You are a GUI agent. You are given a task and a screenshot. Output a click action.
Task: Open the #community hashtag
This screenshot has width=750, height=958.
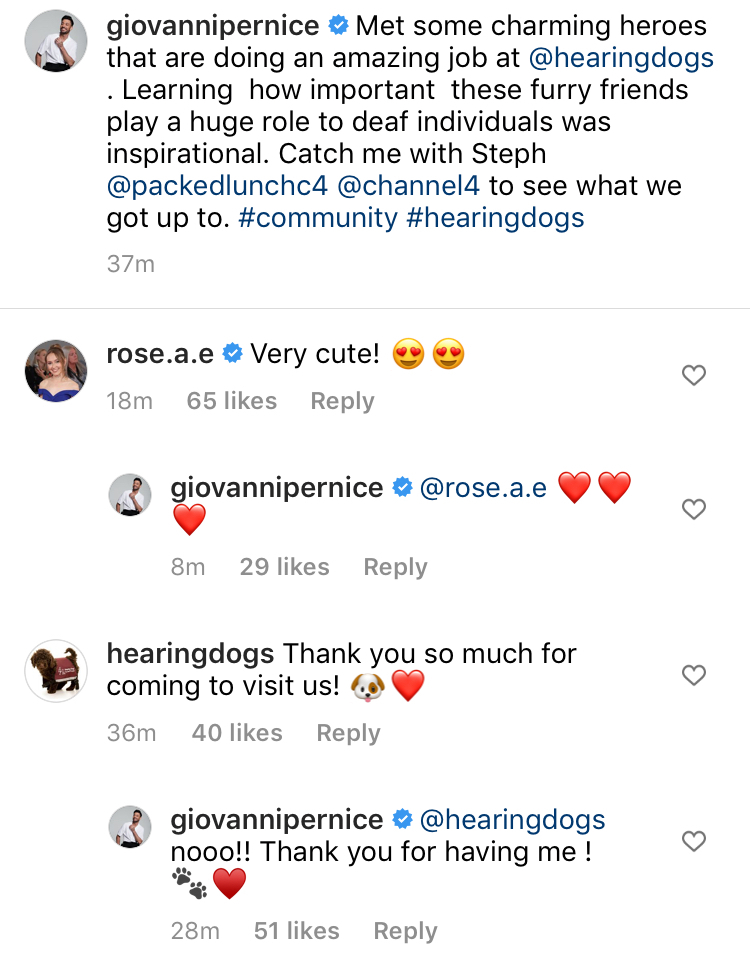(318, 218)
